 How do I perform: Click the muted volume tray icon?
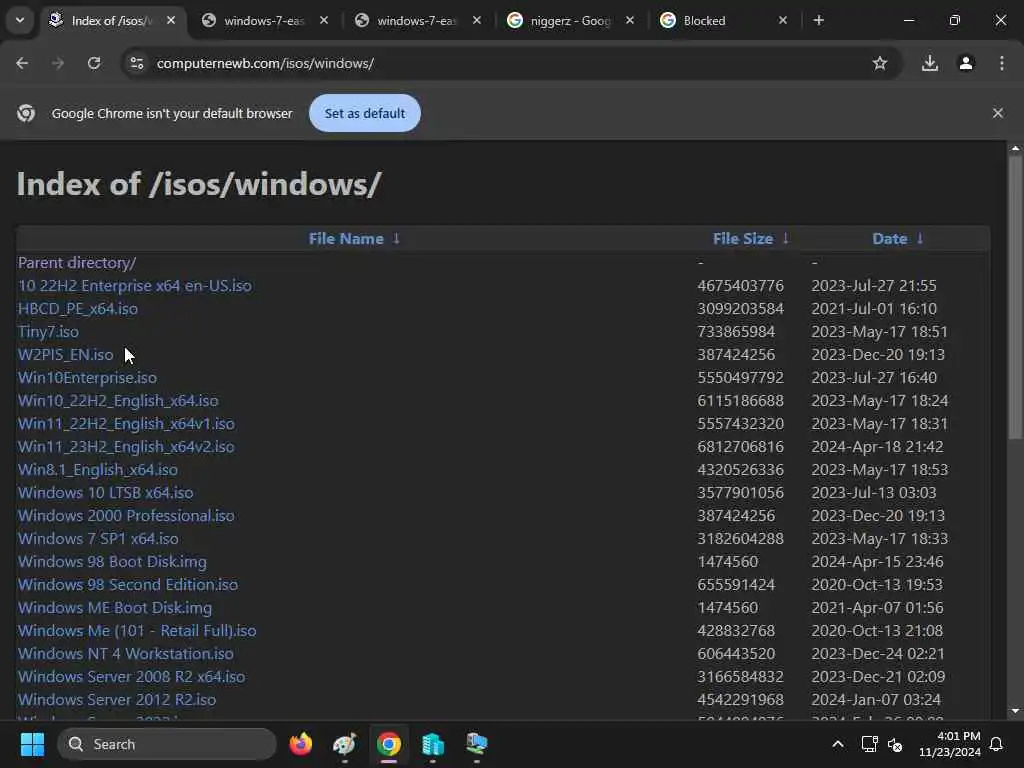[895, 744]
